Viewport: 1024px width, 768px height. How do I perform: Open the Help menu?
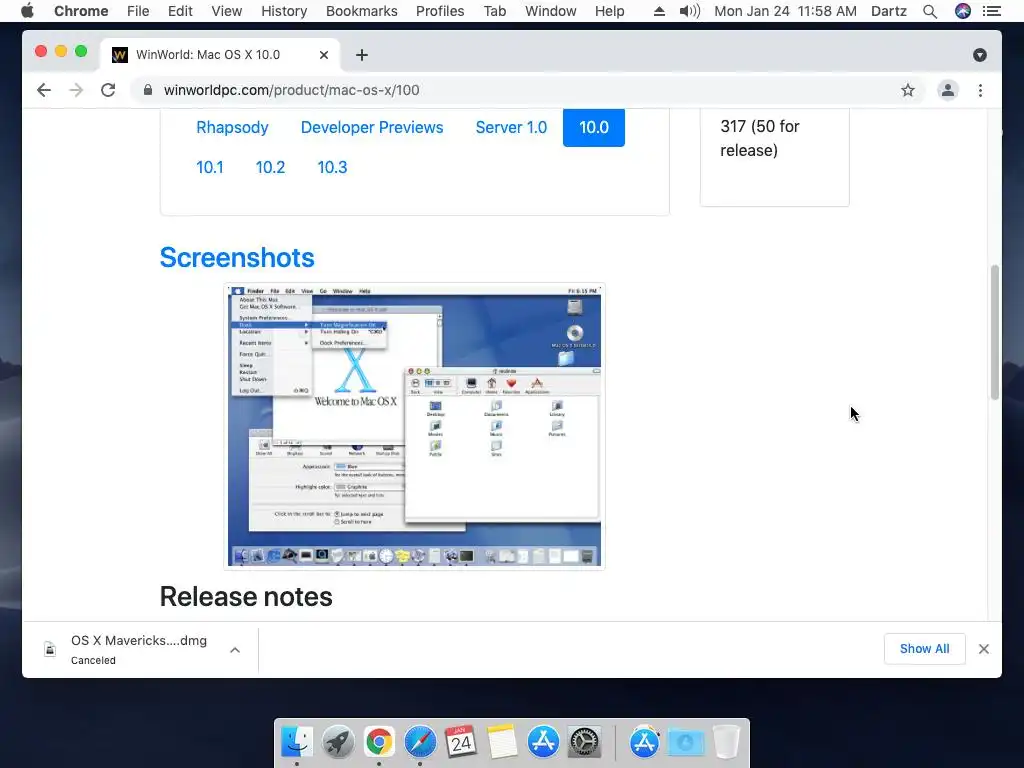(x=609, y=11)
